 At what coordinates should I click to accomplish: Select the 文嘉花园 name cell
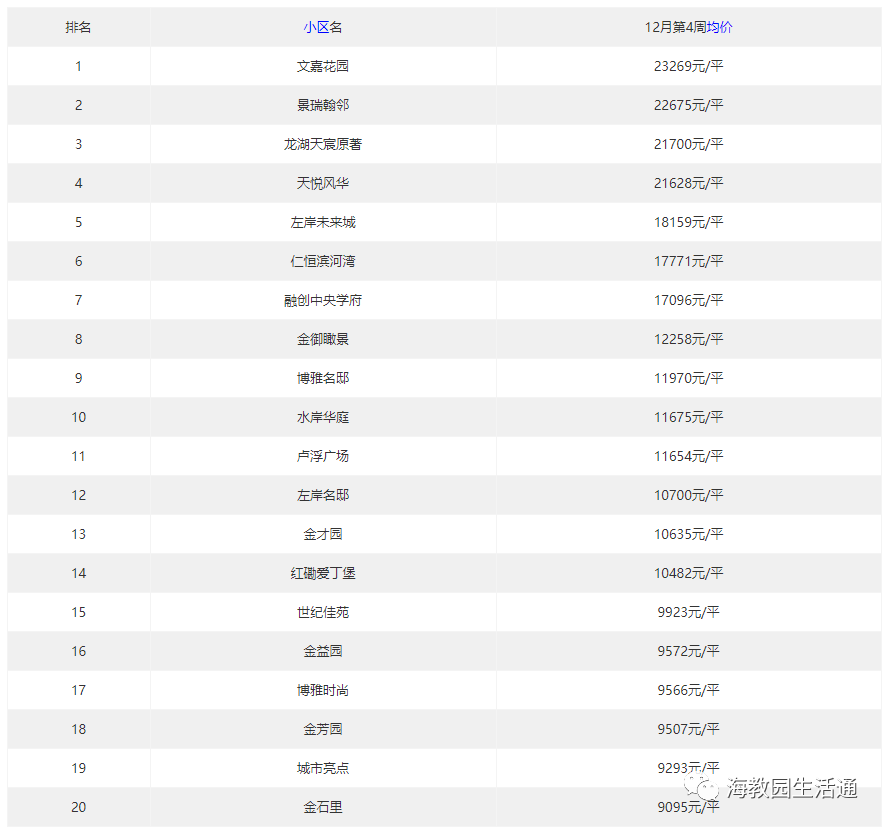coord(323,66)
